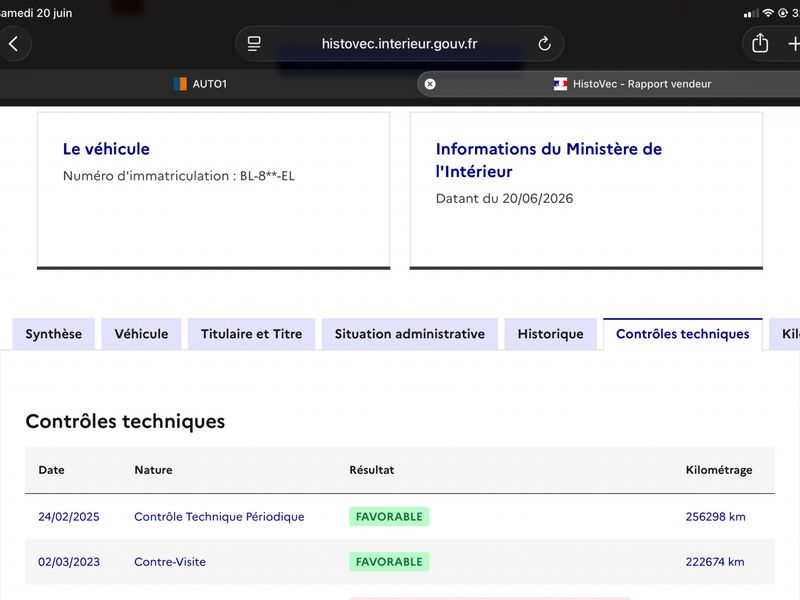Switch to the Véhicule tab
The height and width of the screenshot is (600, 800).
pyautogui.click(x=141, y=334)
